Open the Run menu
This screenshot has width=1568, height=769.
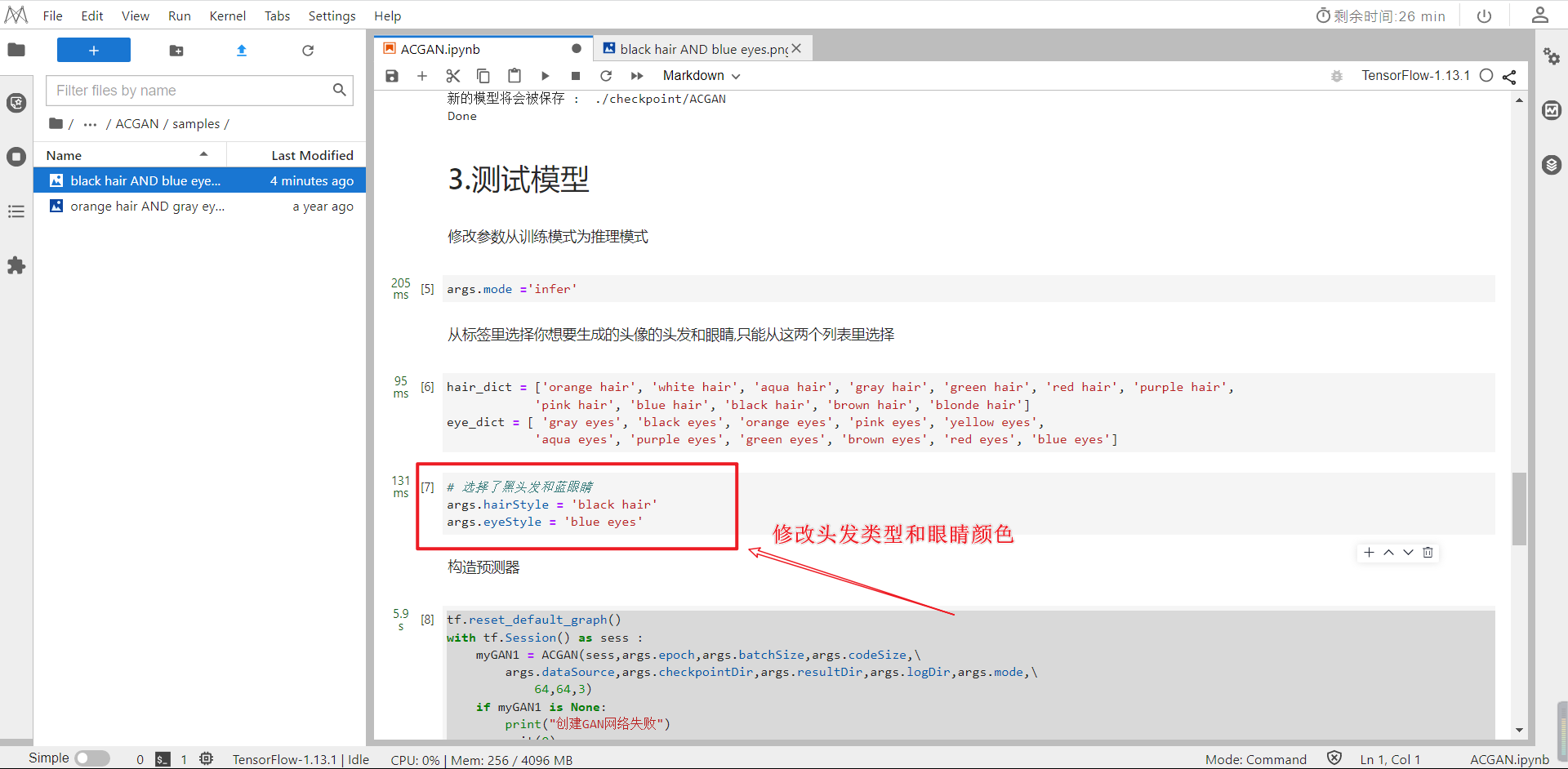pyautogui.click(x=180, y=16)
